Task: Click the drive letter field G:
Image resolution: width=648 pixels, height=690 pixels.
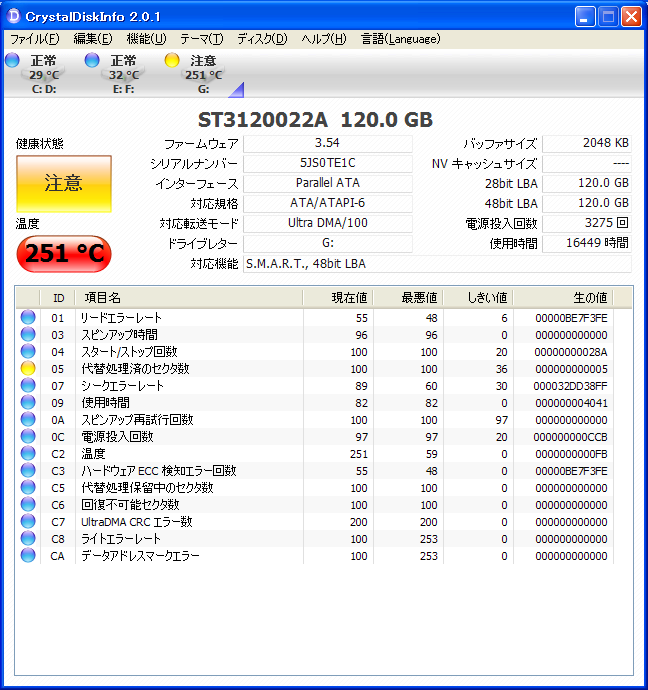Action: [x=328, y=243]
